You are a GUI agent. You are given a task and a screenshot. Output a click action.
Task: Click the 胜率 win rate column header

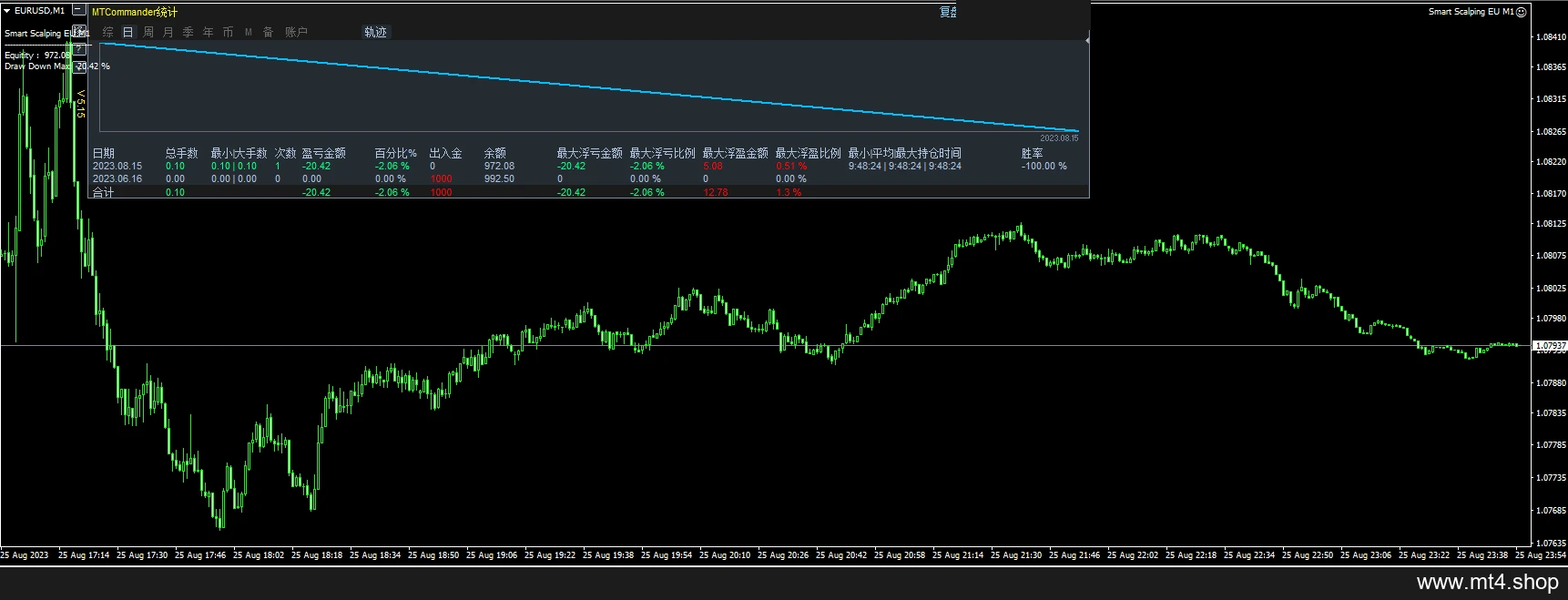[x=1033, y=153]
